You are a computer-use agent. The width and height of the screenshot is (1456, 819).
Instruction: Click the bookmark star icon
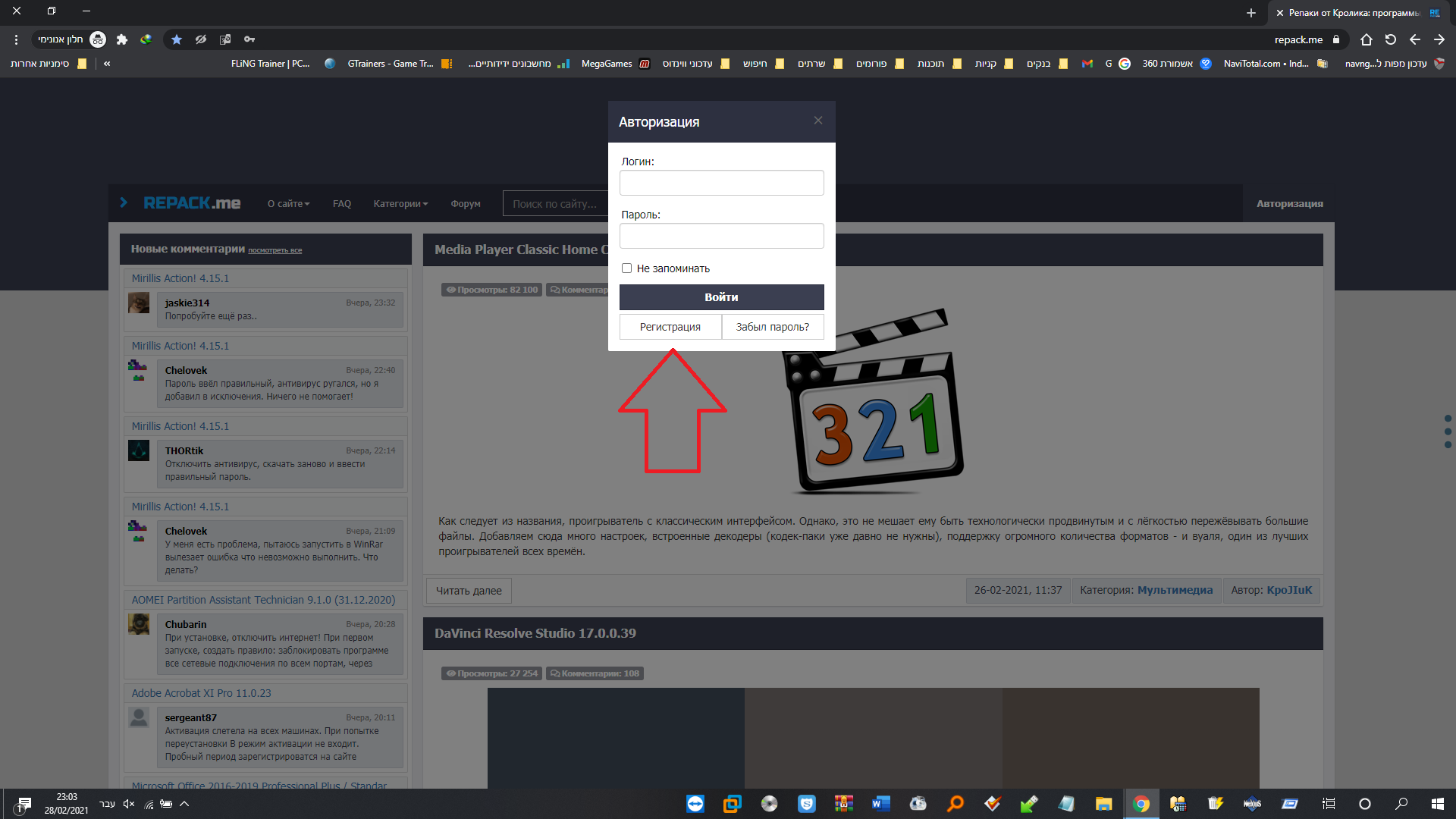coord(177,39)
